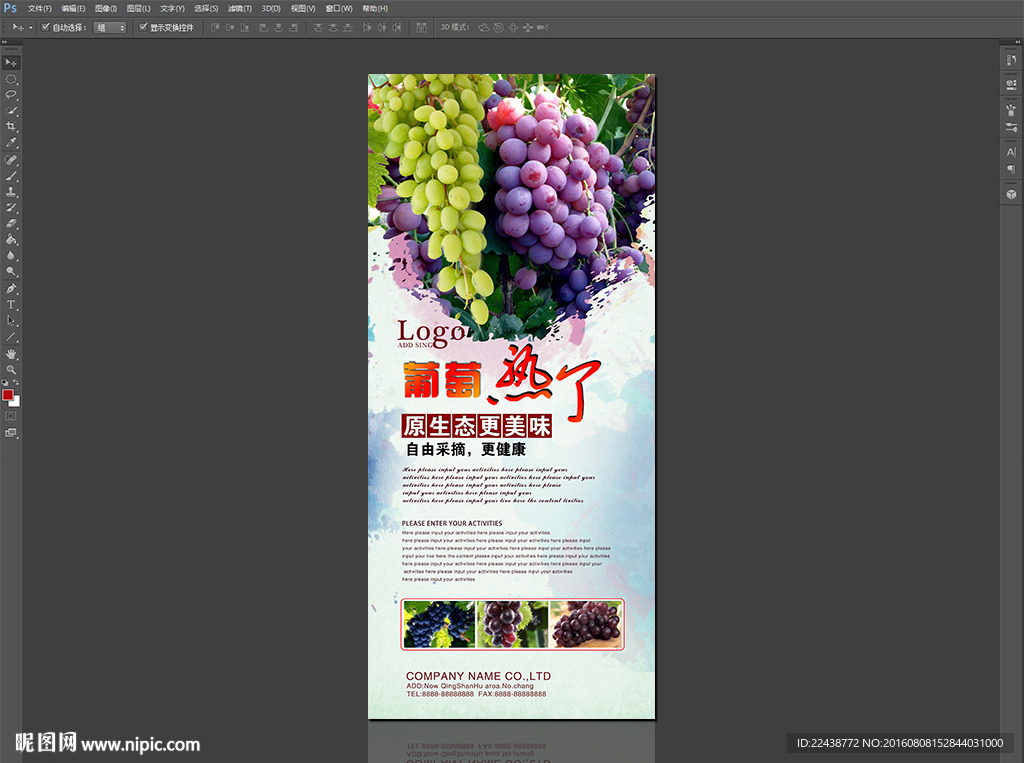Select the Quick Selection tool

tap(11, 111)
